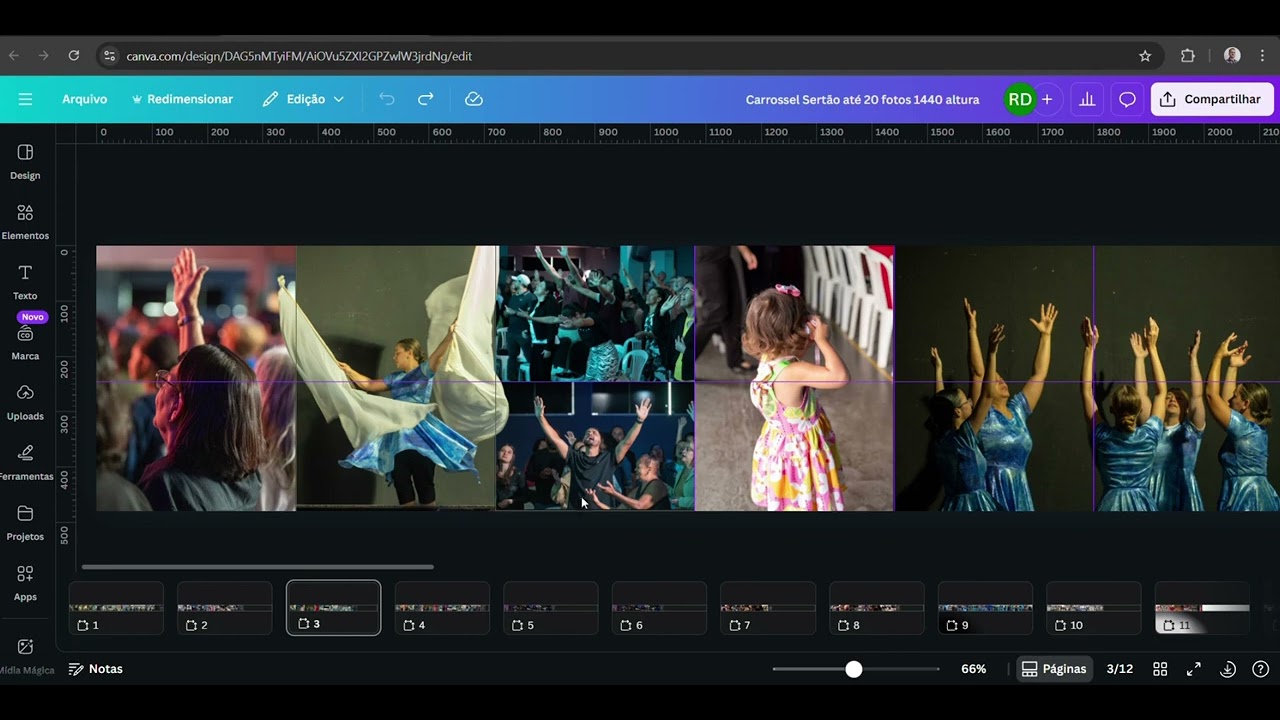Image resolution: width=1280 pixels, height=720 pixels.
Task: Select page 11 thumbnail
Action: coord(1202,608)
